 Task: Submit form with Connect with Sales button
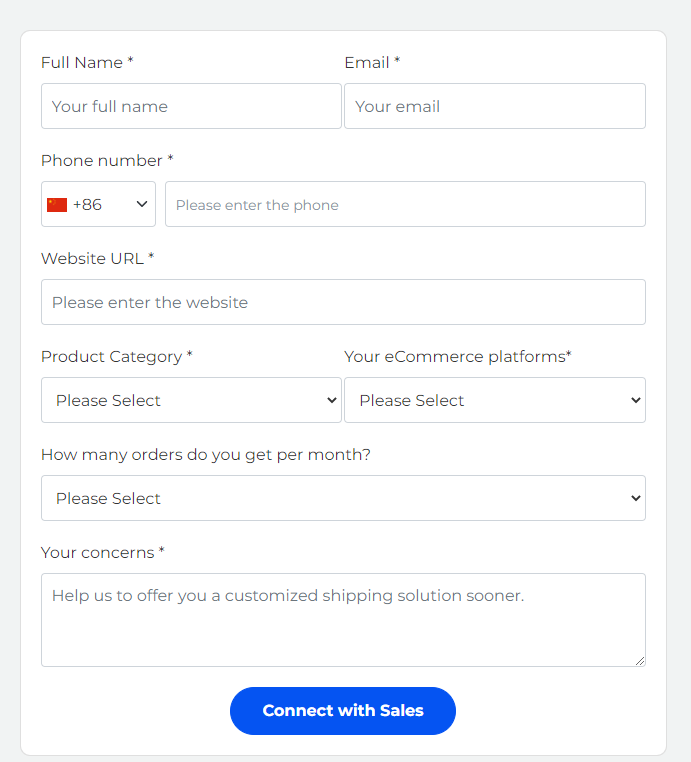click(343, 710)
